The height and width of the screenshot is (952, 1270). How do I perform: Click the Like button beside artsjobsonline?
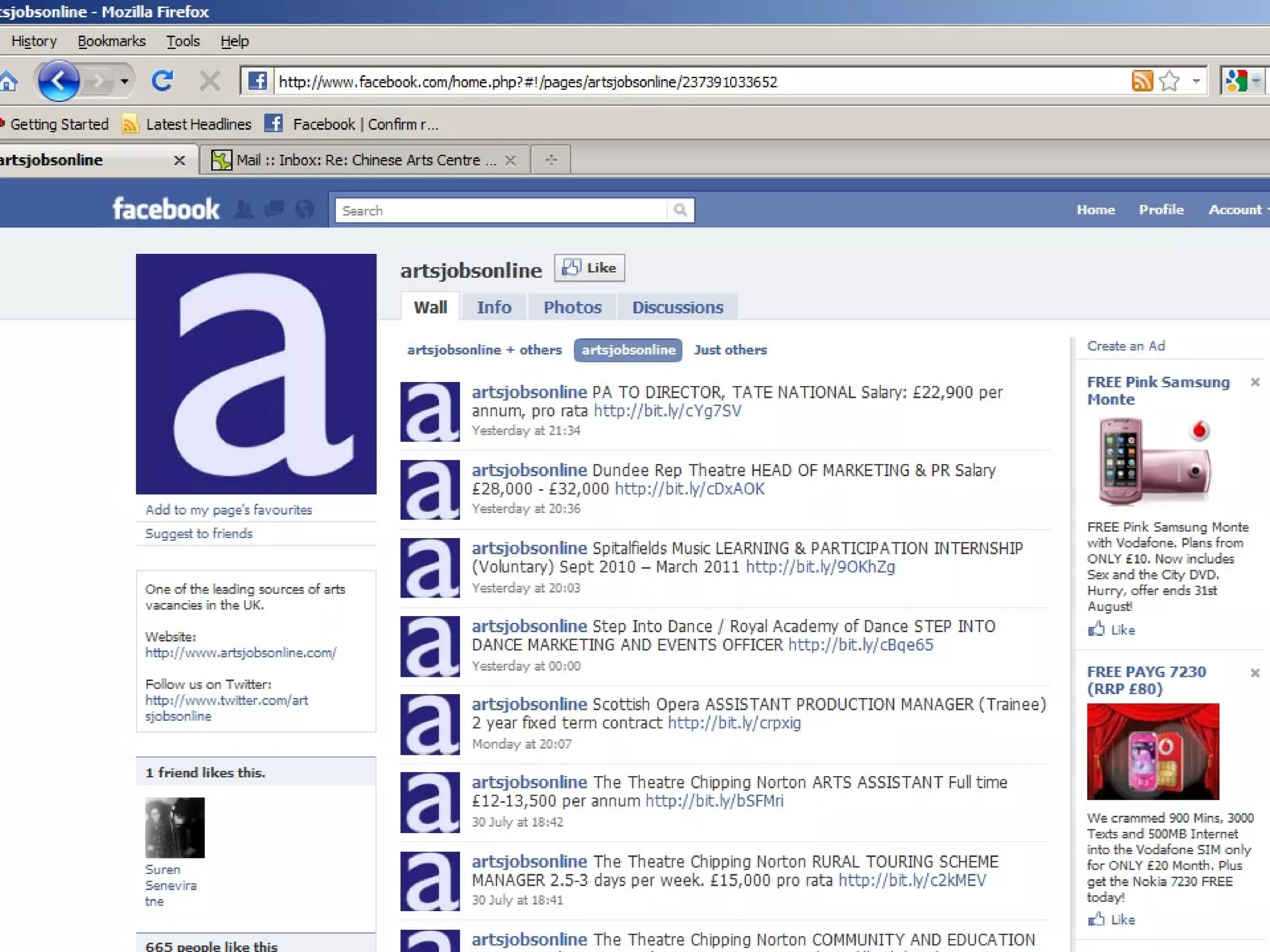pyautogui.click(x=589, y=268)
